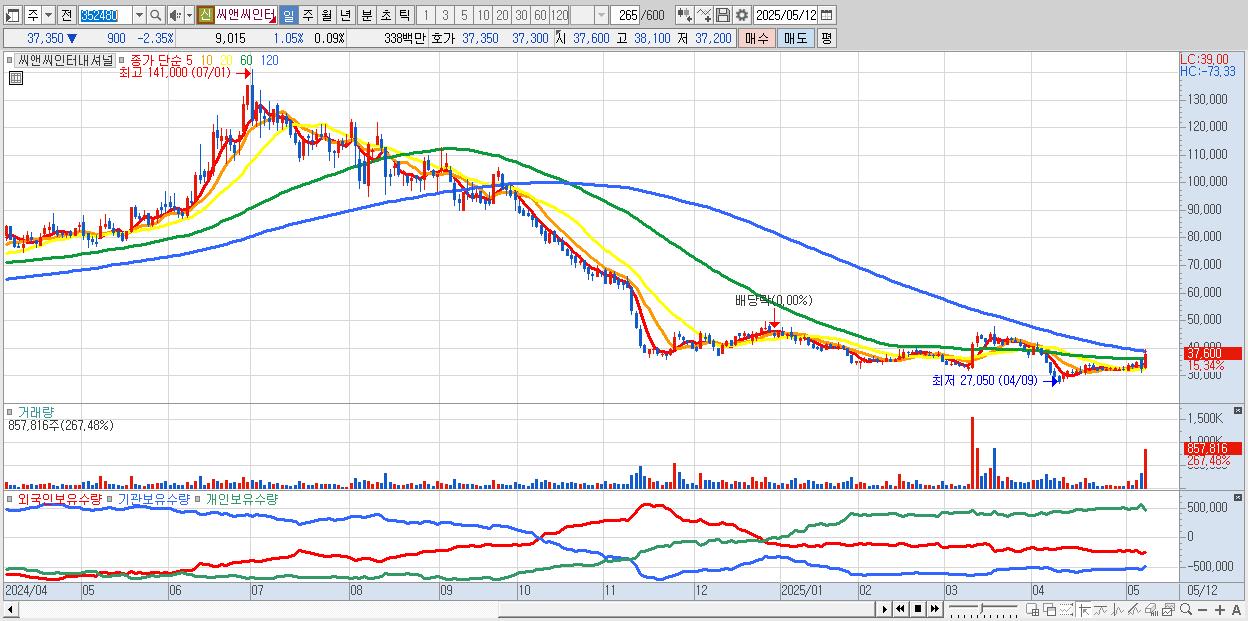Click the vertical line analysis tool icon
Screen dimensions: 1248x621
click(1118, 610)
